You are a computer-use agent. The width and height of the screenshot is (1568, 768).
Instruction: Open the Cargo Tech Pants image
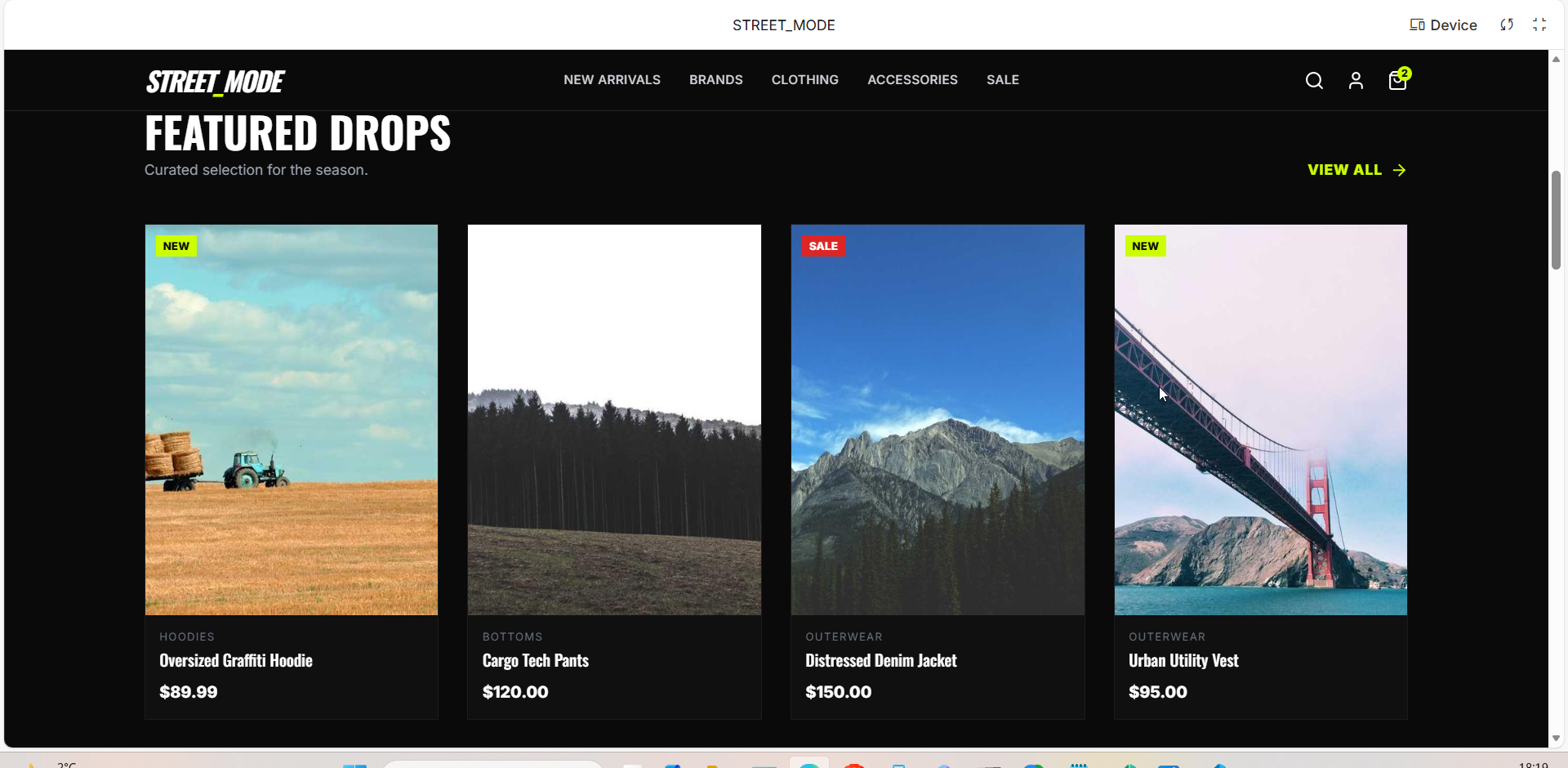point(614,420)
